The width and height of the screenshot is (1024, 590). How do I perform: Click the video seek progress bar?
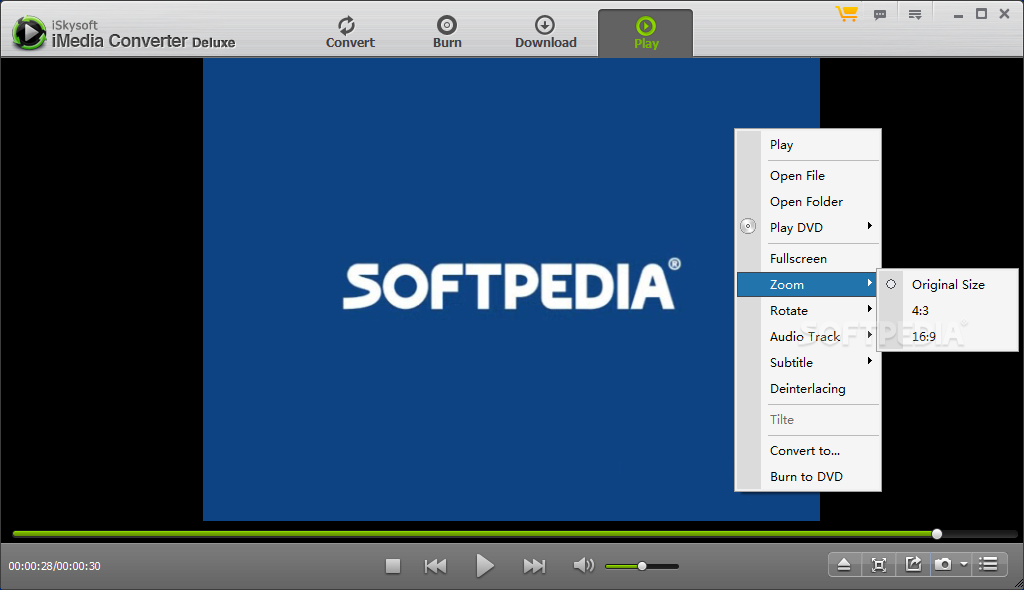(x=515, y=534)
